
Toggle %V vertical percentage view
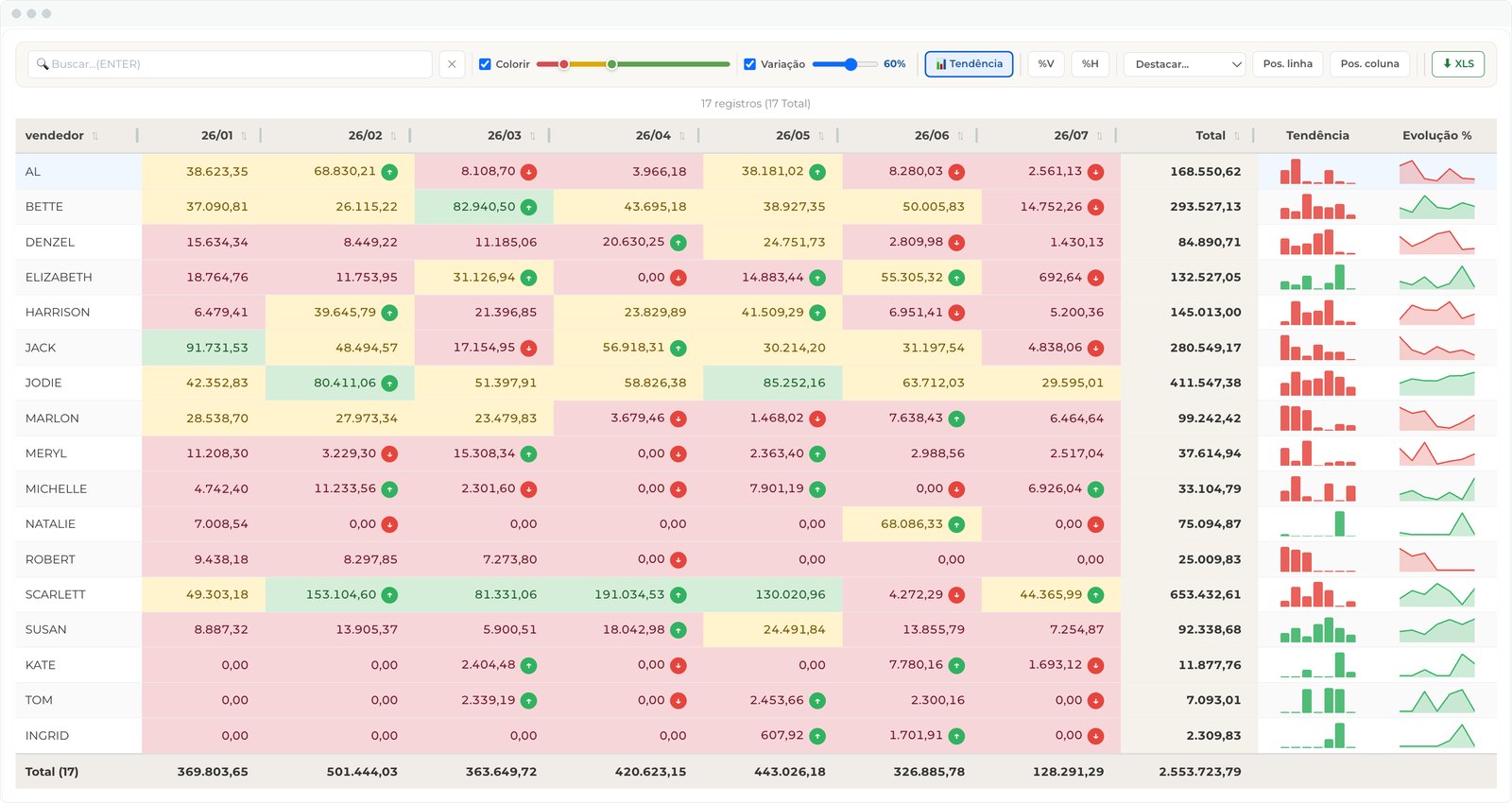[x=1046, y=64]
